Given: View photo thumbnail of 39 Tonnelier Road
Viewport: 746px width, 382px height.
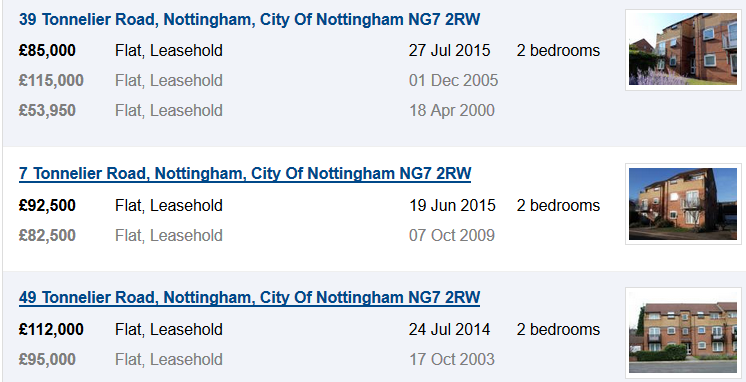Looking at the screenshot, I should click(683, 49).
